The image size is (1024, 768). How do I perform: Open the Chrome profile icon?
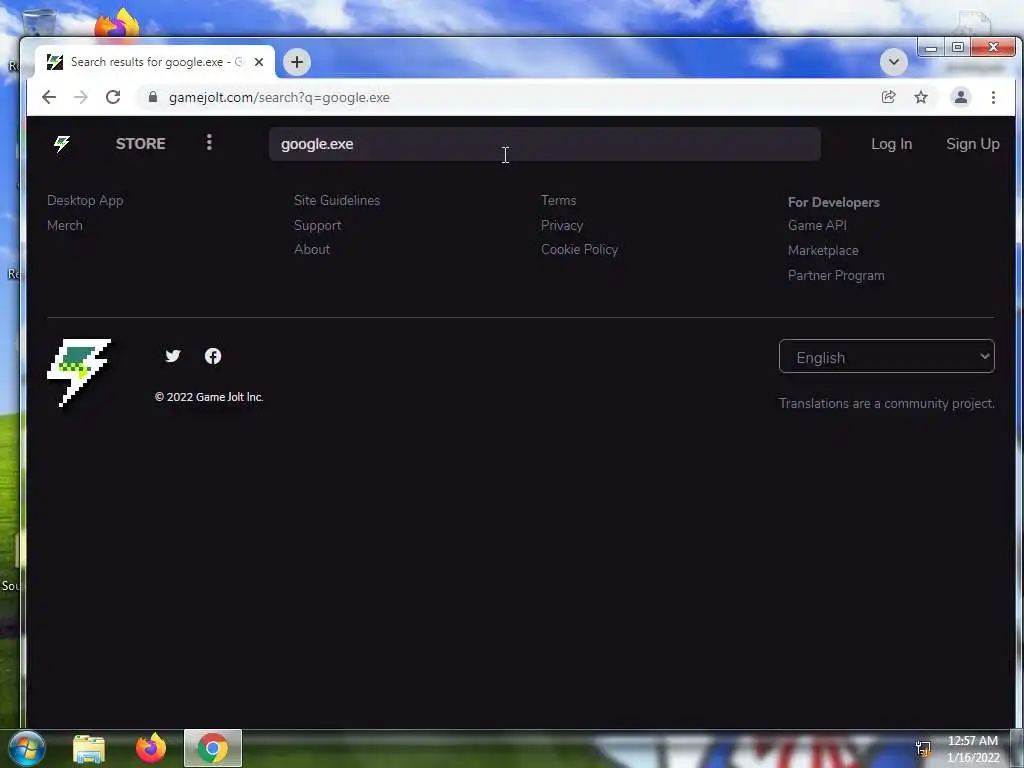[x=961, y=97]
